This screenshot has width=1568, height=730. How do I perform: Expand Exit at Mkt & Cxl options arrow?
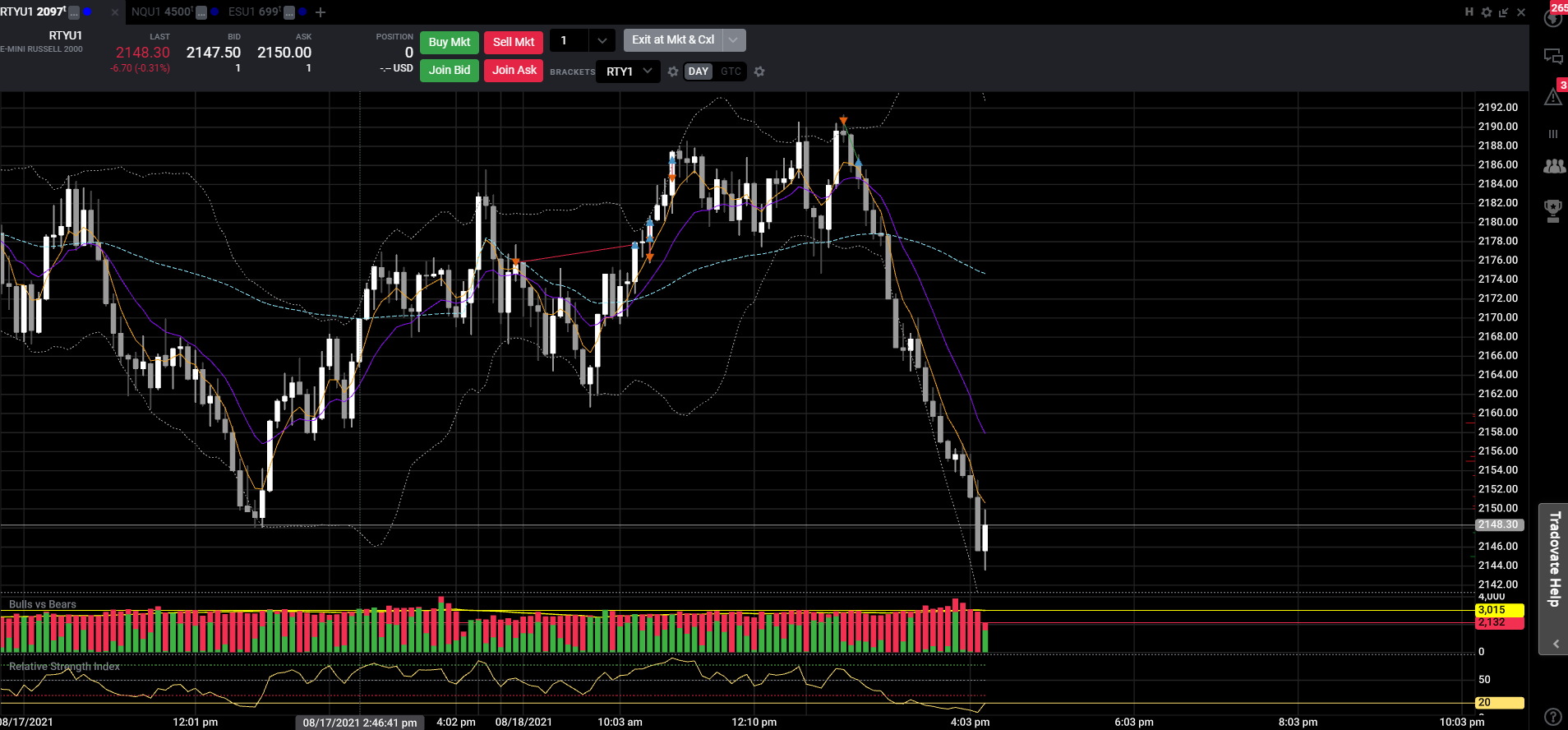pos(734,39)
